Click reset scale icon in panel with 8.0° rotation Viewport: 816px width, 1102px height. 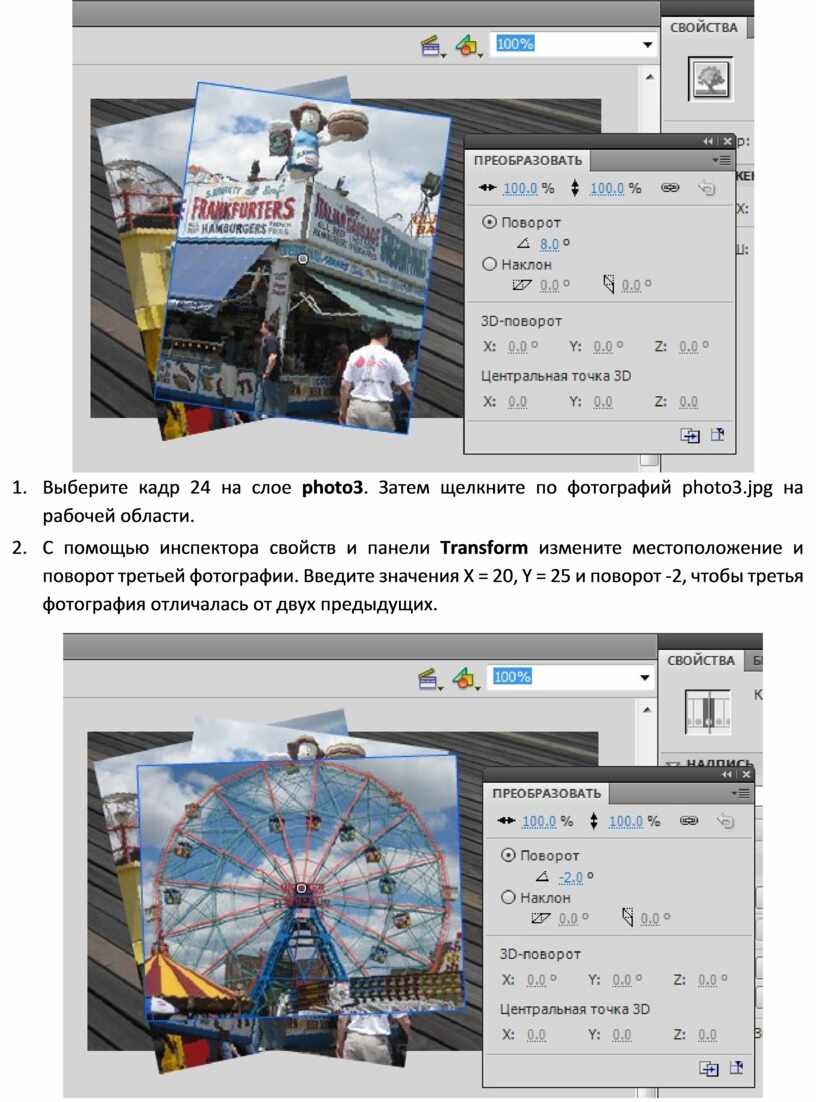click(707, 188)
